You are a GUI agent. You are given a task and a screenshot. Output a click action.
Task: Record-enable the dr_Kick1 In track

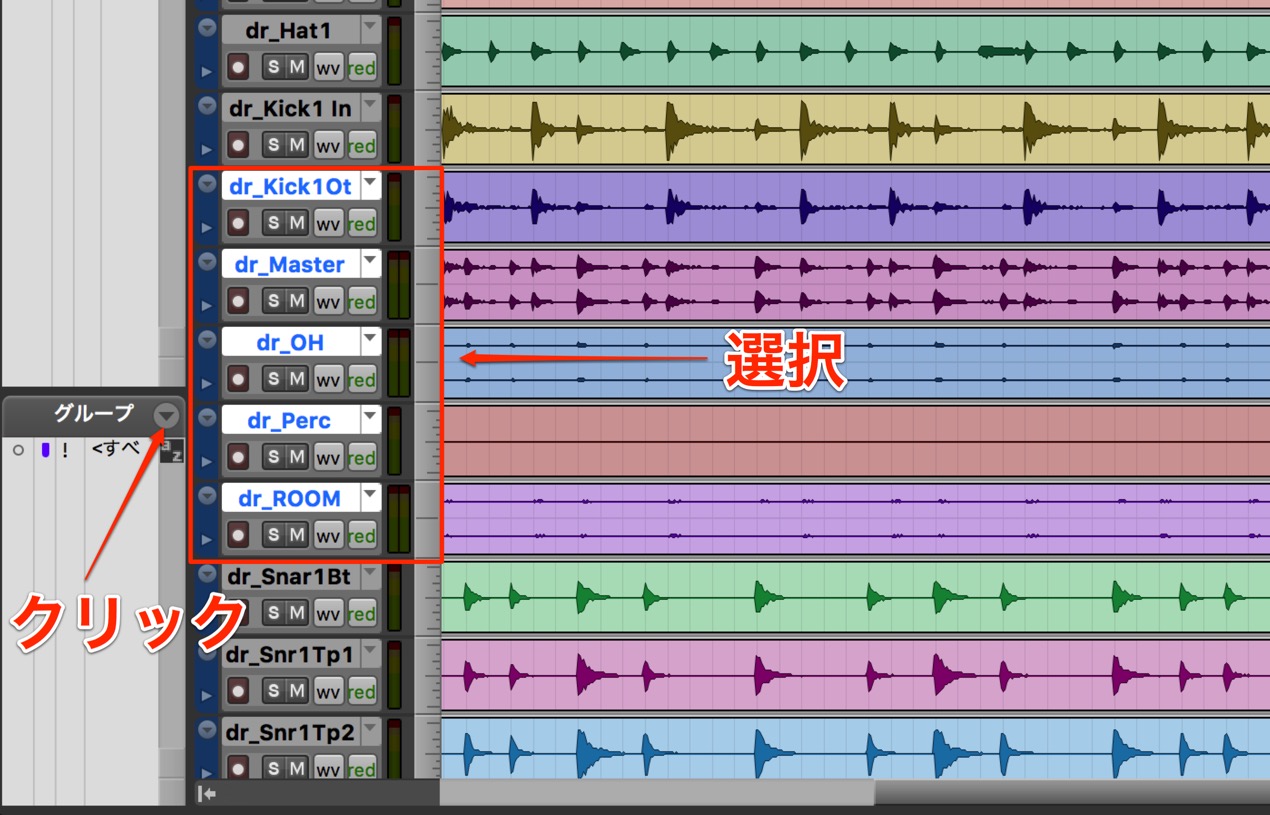pos(238,145)
